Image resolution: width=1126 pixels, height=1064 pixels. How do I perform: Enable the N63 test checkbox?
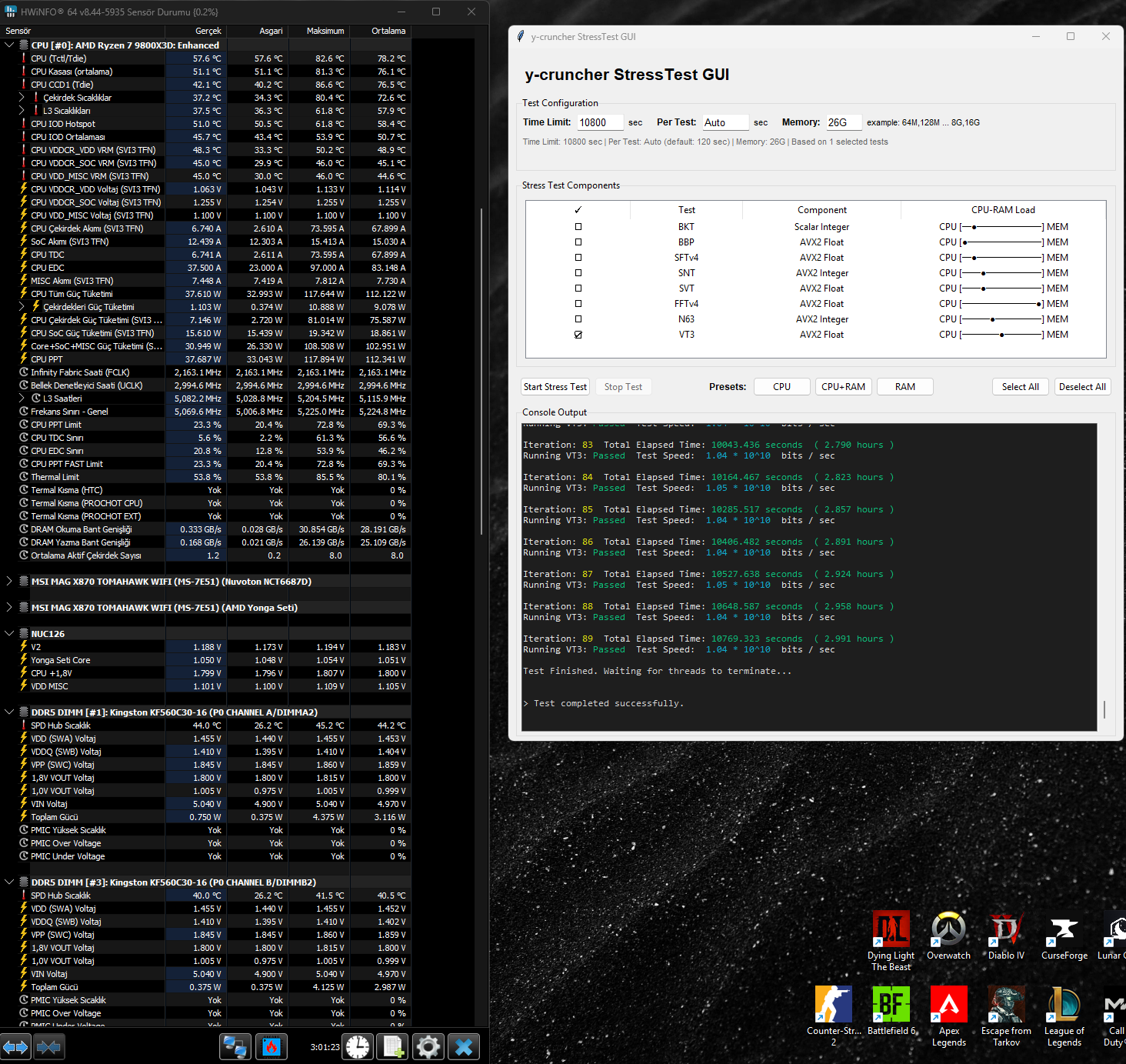(x=578, y=319)
